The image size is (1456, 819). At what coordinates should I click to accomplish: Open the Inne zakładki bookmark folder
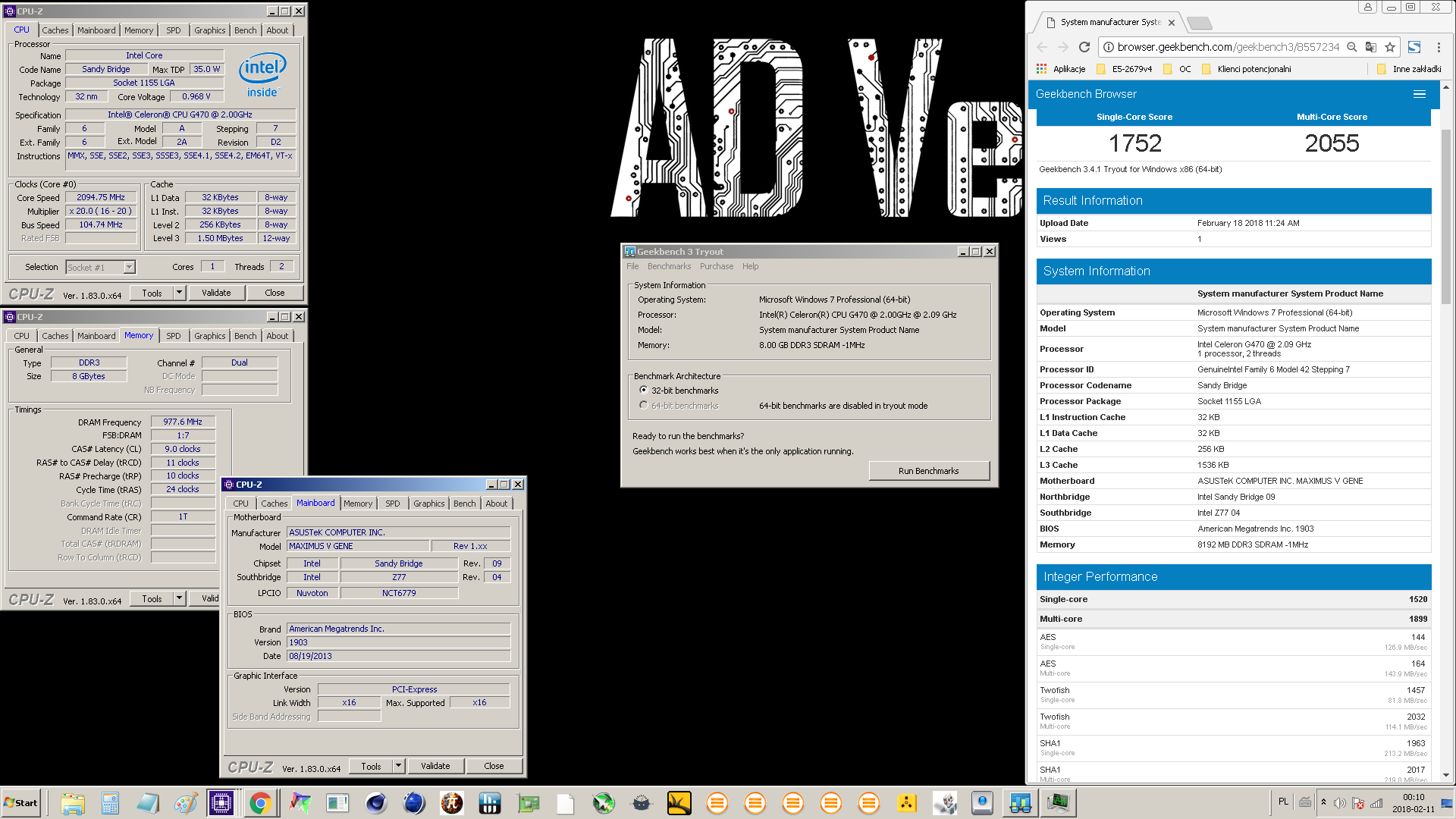click(x=1409, y=69)
